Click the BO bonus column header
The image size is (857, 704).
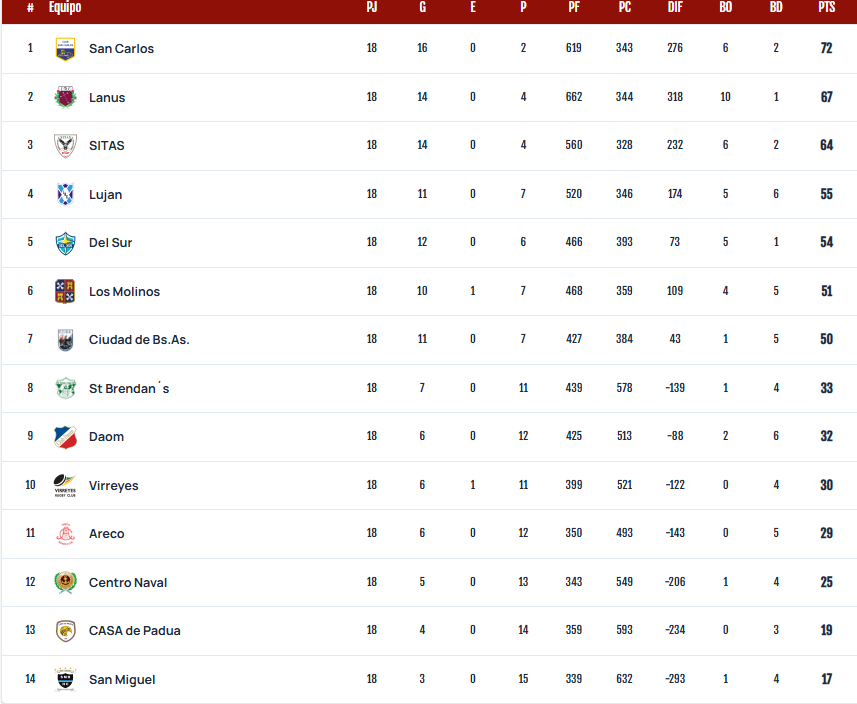[x=725, y=7]
